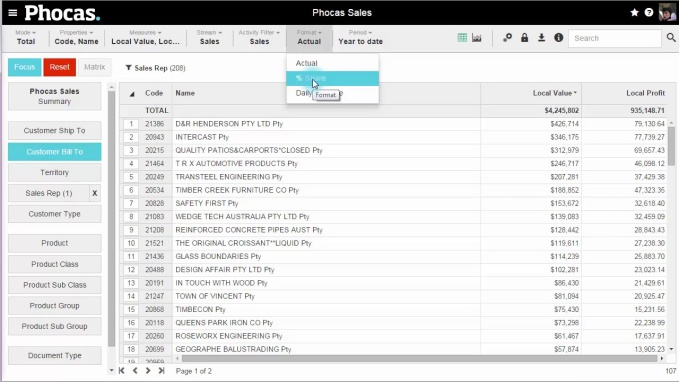The image size is (679, 382).
Task: Click the table vertical scrollbar thumb
Action: click(x=671, y=146)
